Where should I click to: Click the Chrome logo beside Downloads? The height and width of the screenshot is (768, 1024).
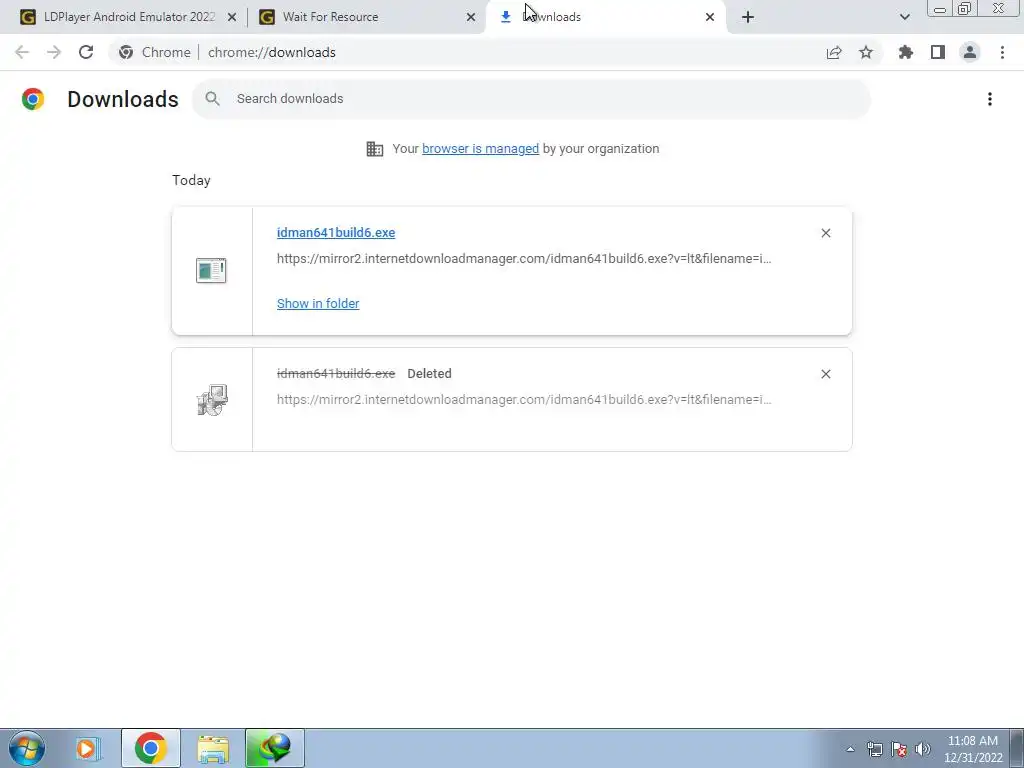click(x=33, y=99)
